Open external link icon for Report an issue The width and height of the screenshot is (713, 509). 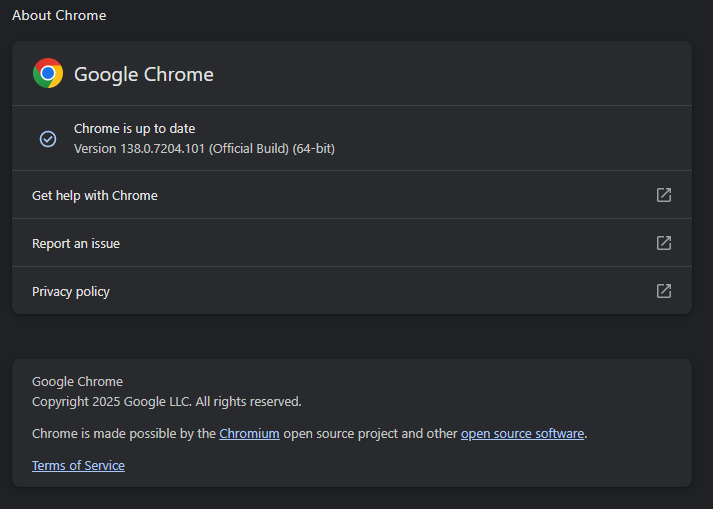pyautogui.click(x=663, y=243)
